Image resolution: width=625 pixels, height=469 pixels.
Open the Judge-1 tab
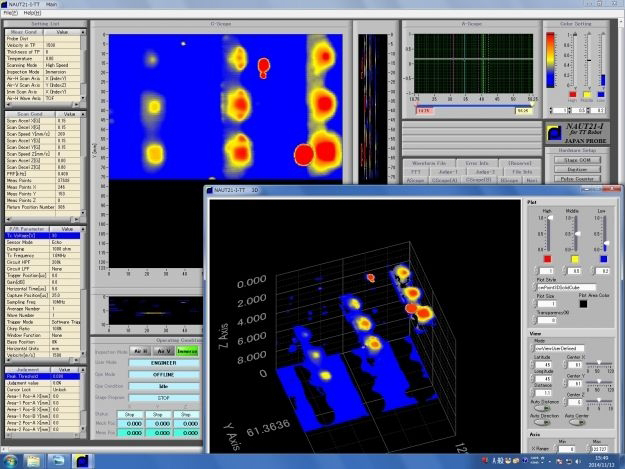(x=451, y=171)
